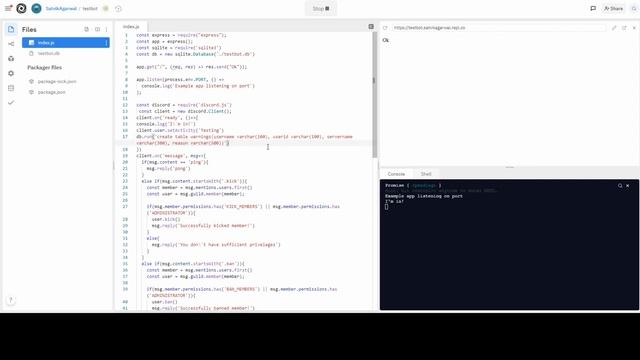640x360 pixels.
Task: Stop the running repl
Action: coord(321,9)
